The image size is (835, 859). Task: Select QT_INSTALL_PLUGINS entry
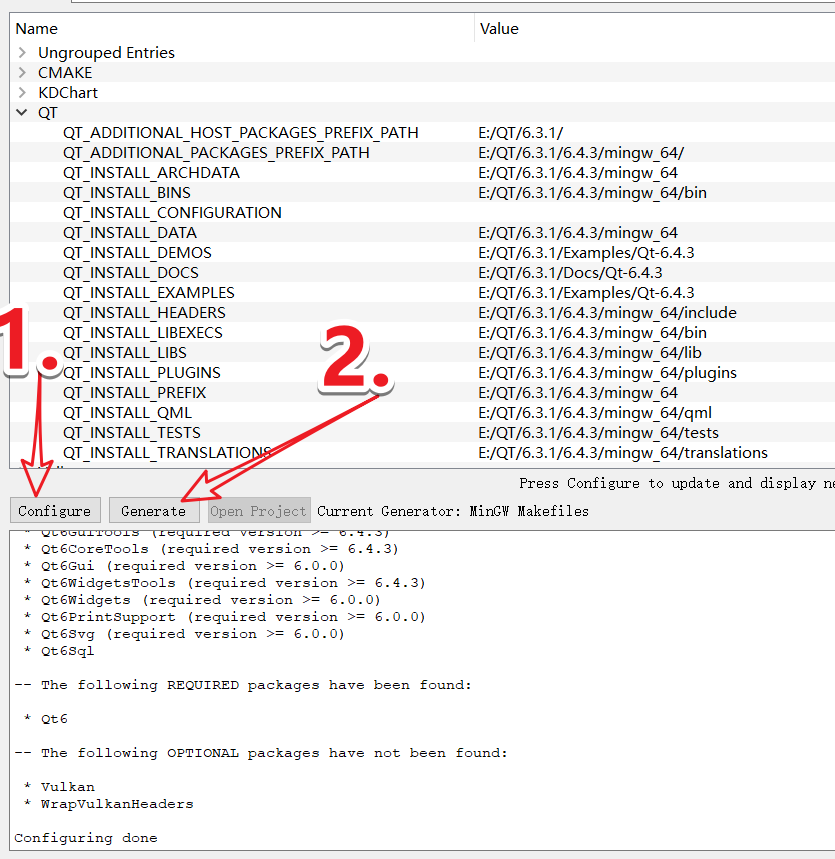pos(141,373)
